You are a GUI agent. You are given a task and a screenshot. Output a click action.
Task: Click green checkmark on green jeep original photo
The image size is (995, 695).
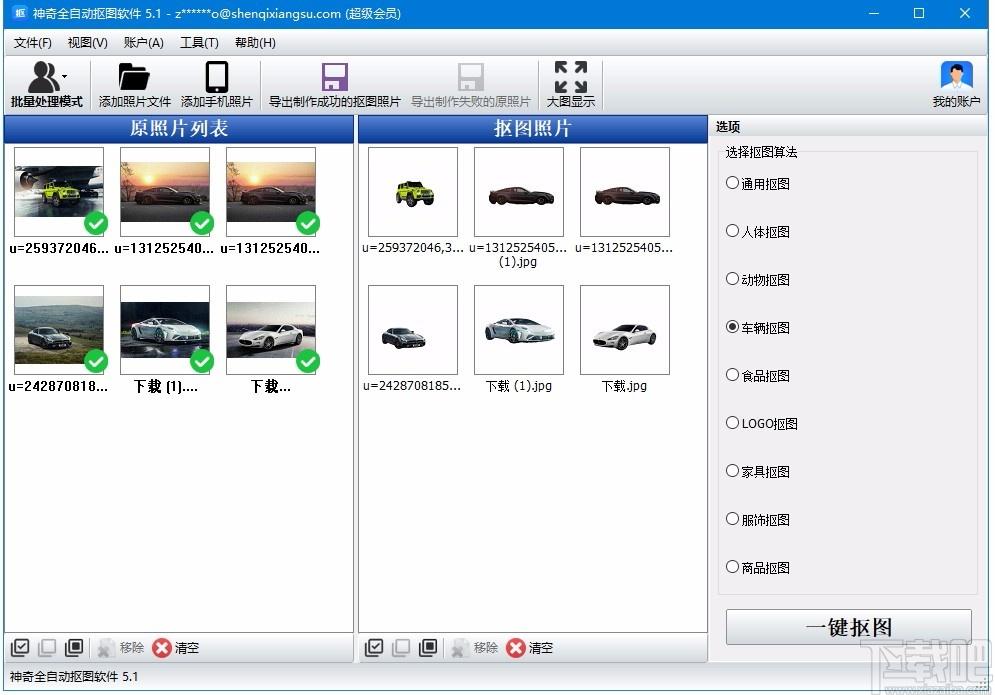96,223
